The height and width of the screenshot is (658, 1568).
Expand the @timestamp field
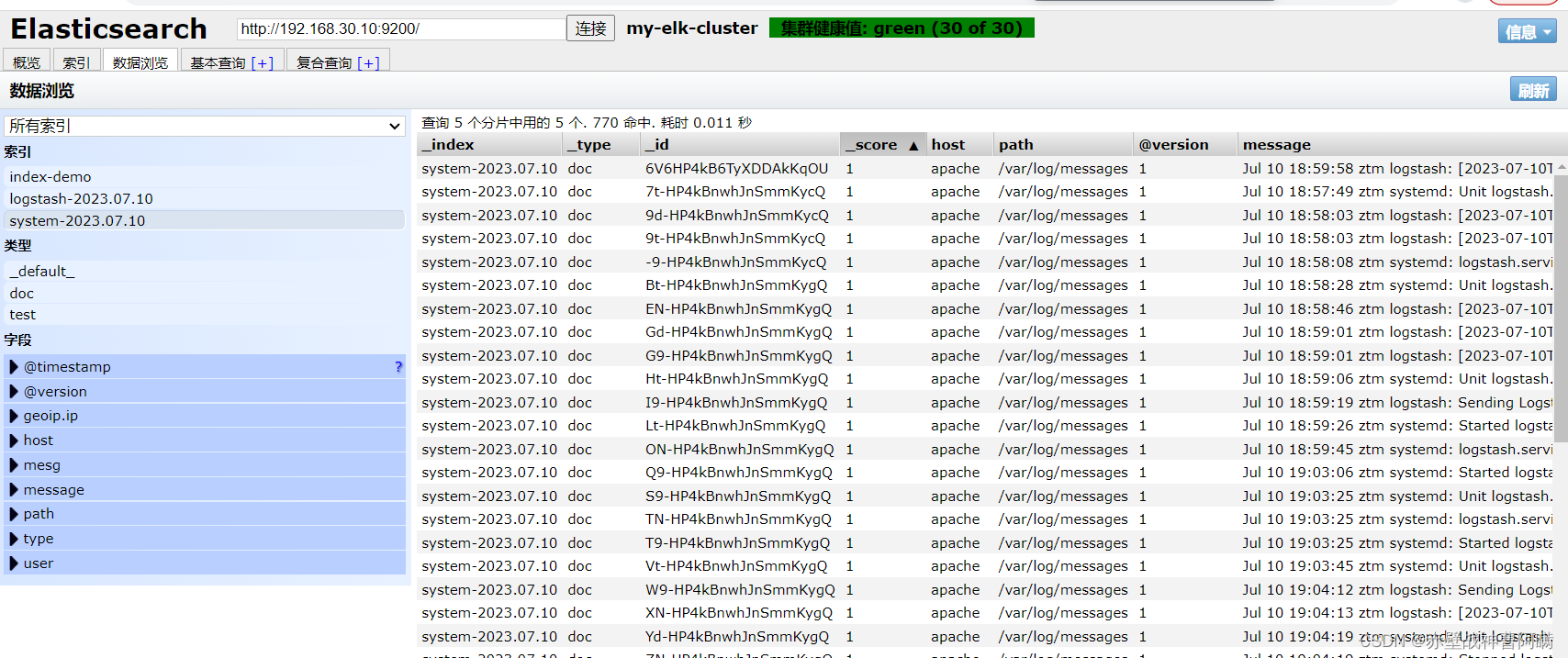[x=14, y=366]
